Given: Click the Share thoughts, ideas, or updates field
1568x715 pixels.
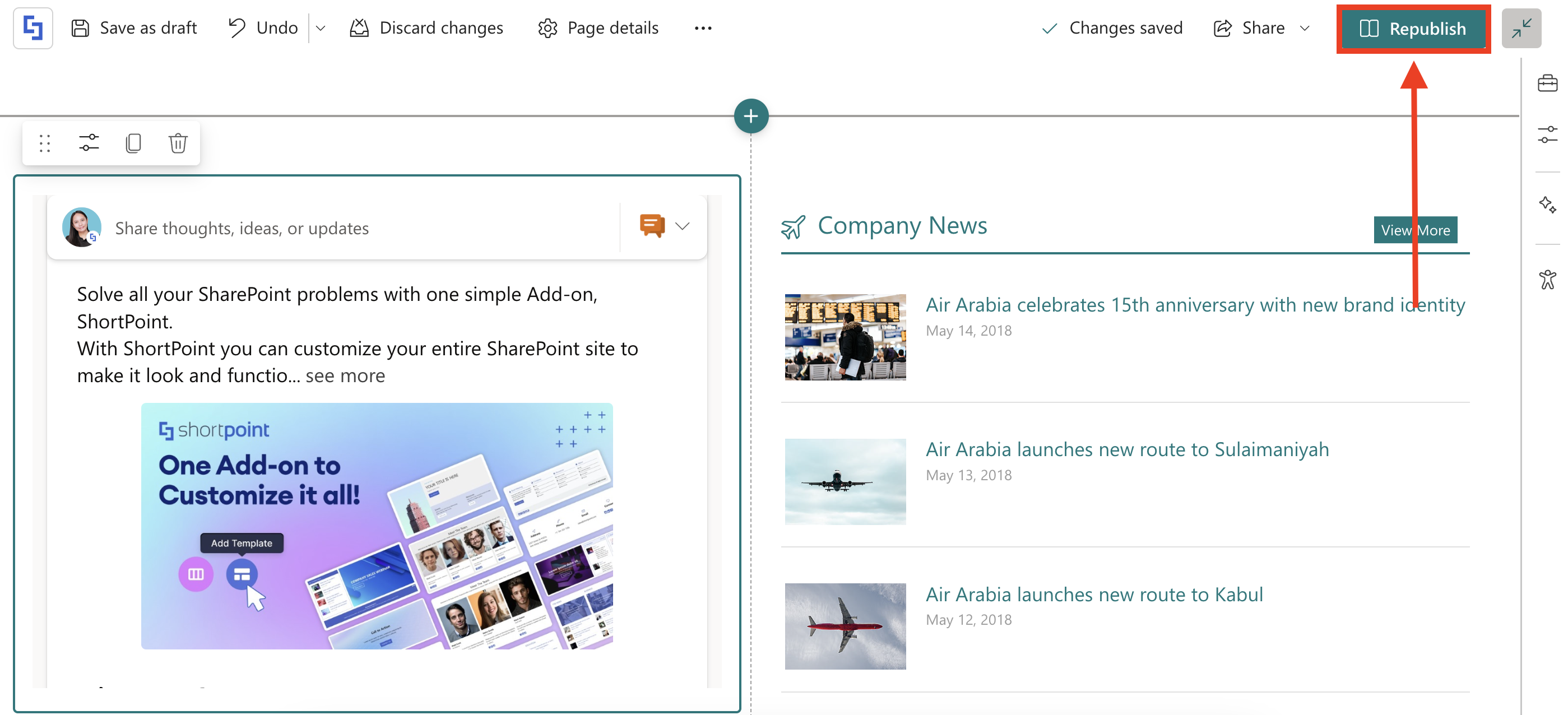Looking at the screenshot, I should pos(242,228).
